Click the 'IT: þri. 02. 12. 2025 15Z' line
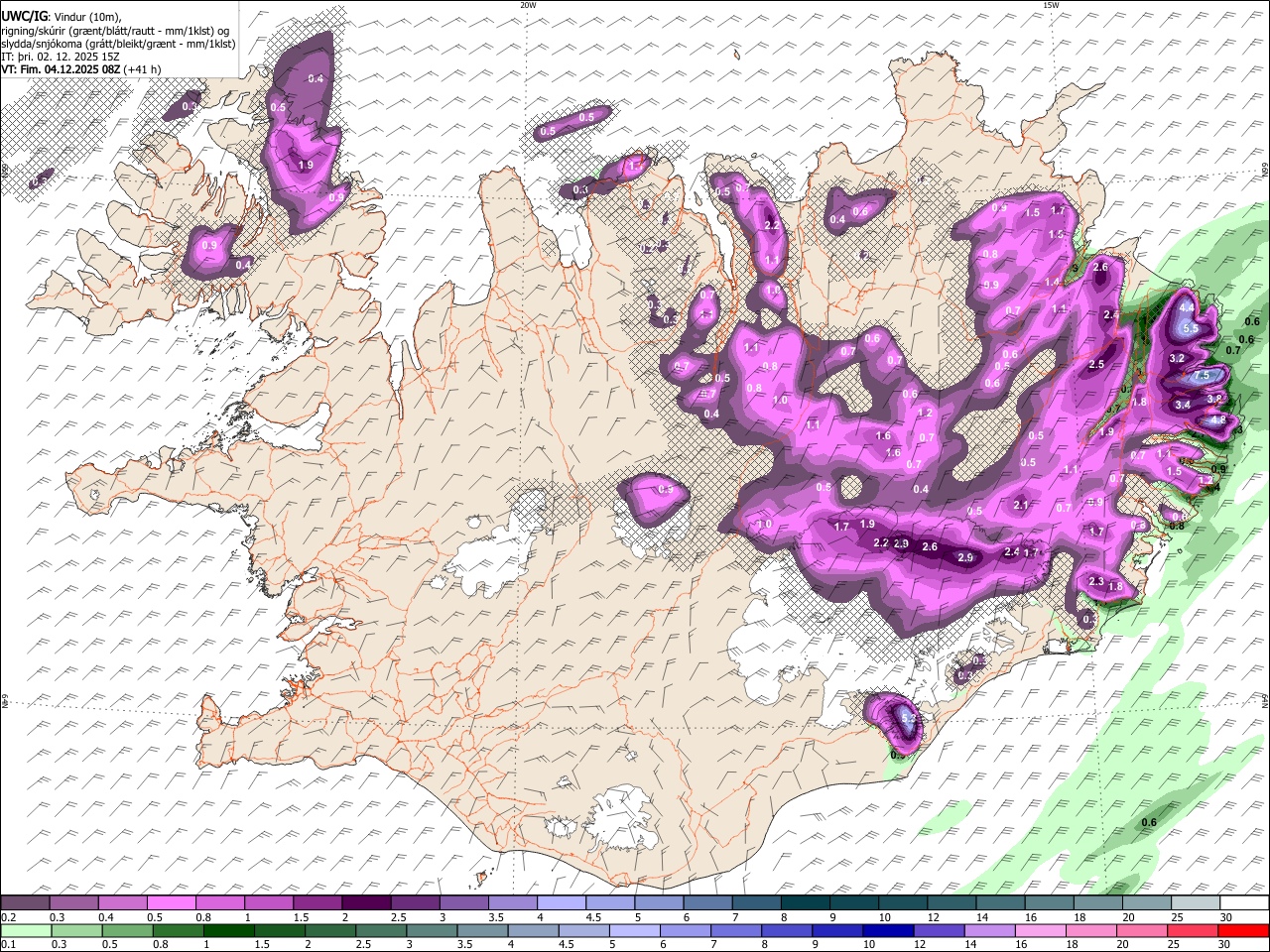The image size is (1270, 952). (62, 57)
